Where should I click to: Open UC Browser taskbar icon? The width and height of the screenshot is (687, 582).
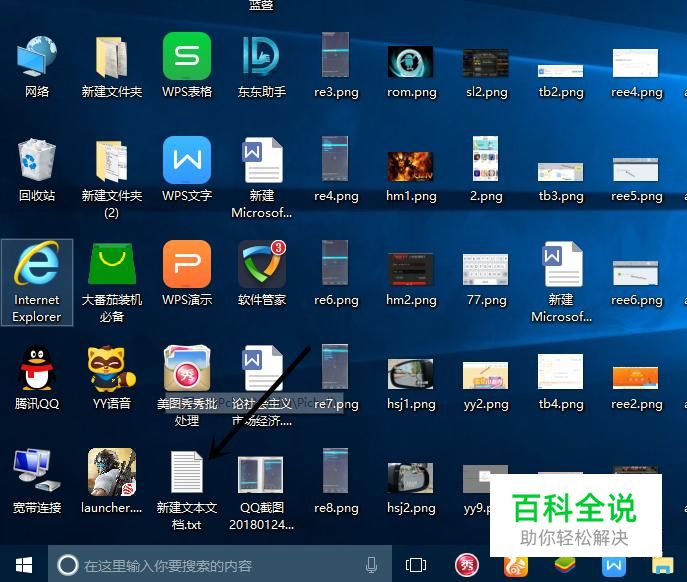click(x=516, y=568)
